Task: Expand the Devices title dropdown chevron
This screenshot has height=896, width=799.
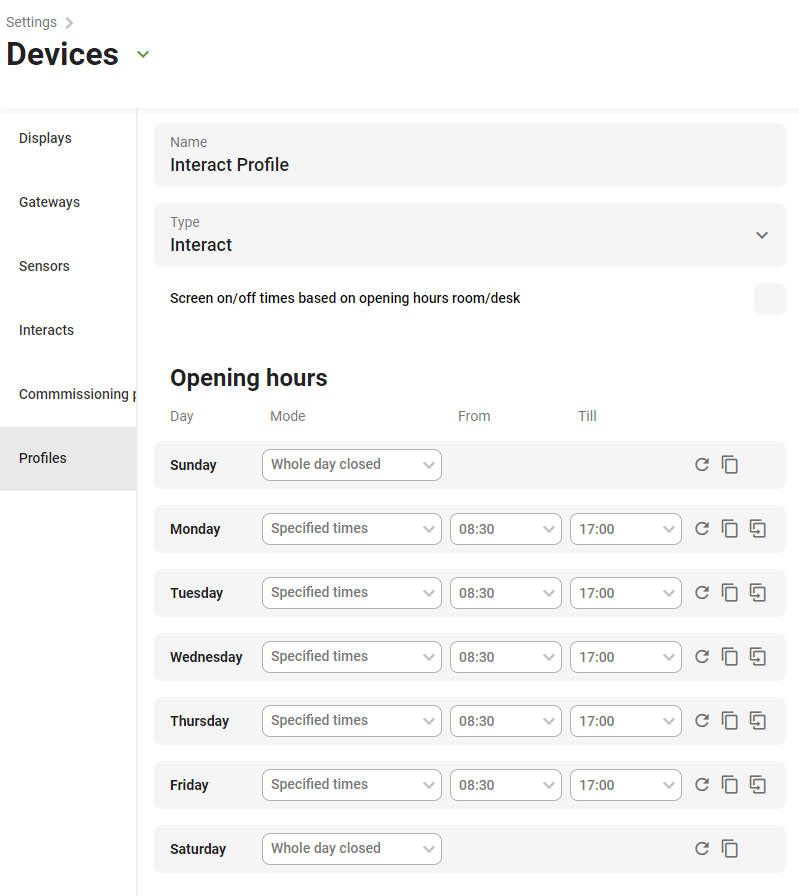Action: tap(143, 54)
